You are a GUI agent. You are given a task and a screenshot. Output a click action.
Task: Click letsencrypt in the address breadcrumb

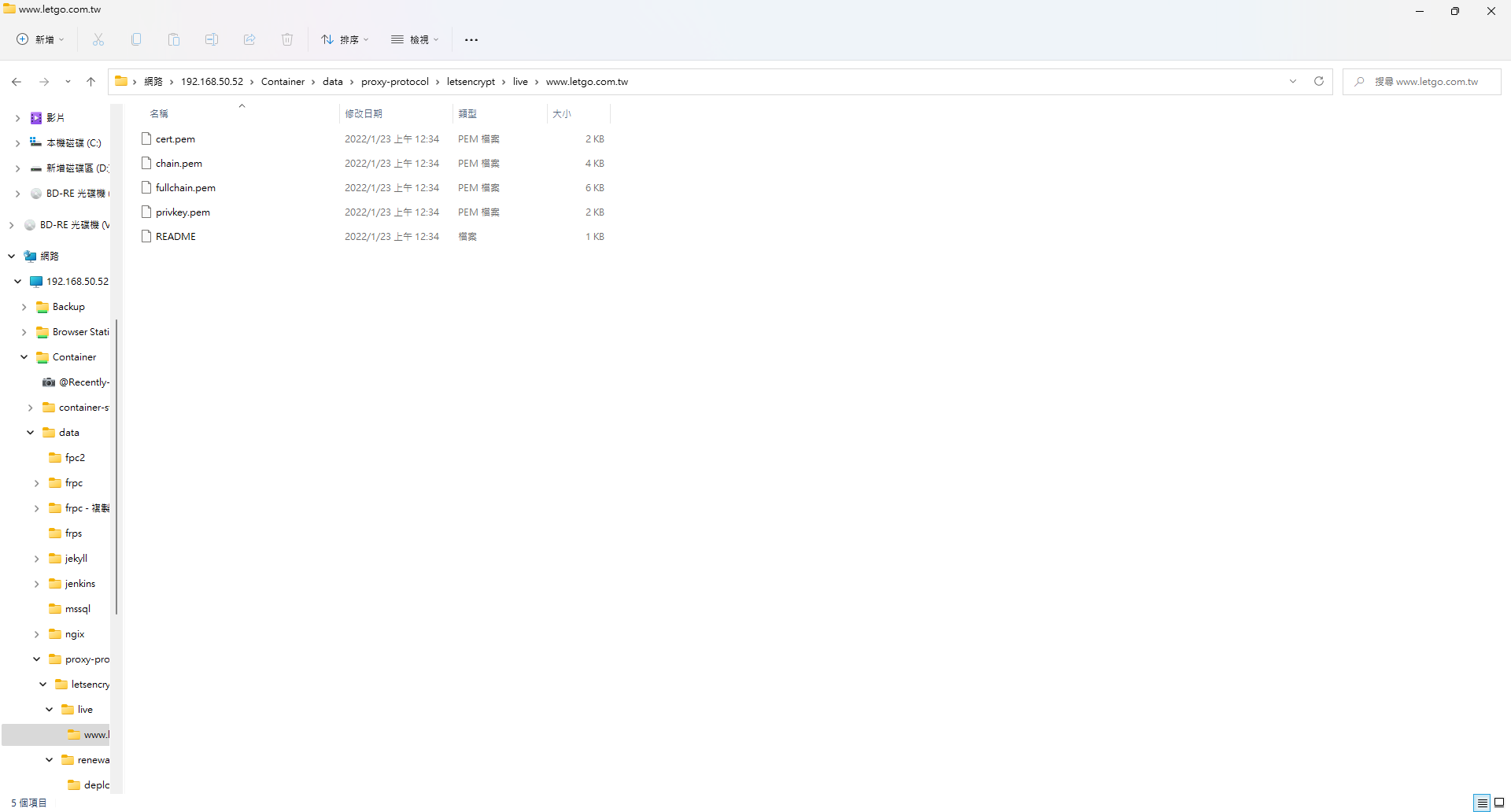tap(471, 82)
